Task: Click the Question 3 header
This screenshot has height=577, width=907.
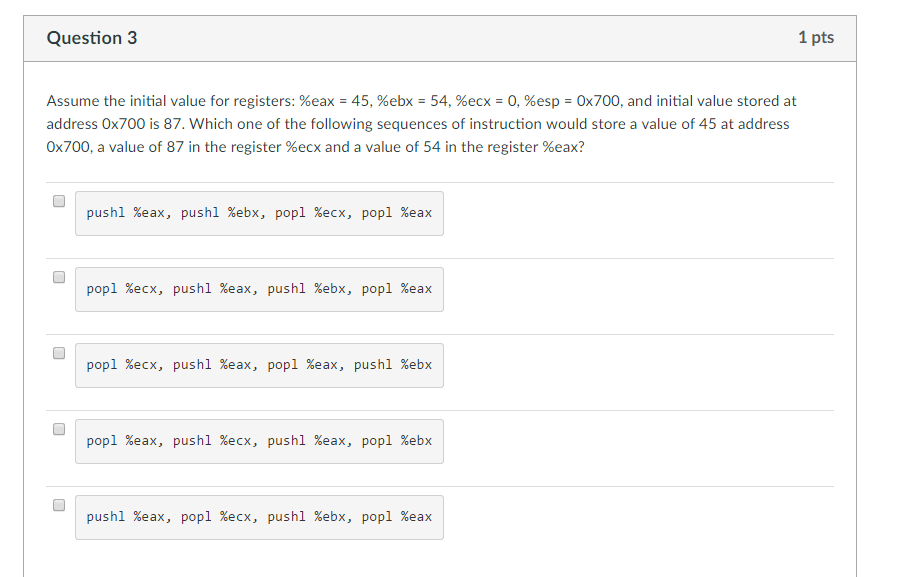Action: point(93,37)
